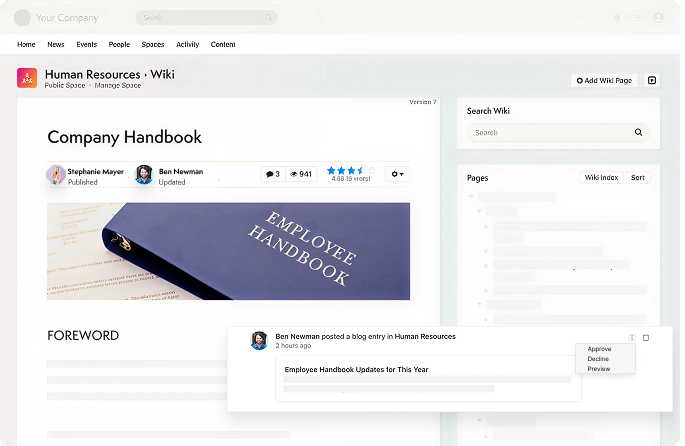Click Stephanie Mayer's avatar
The width and height of the screenshot is (685, 446).
56,175
